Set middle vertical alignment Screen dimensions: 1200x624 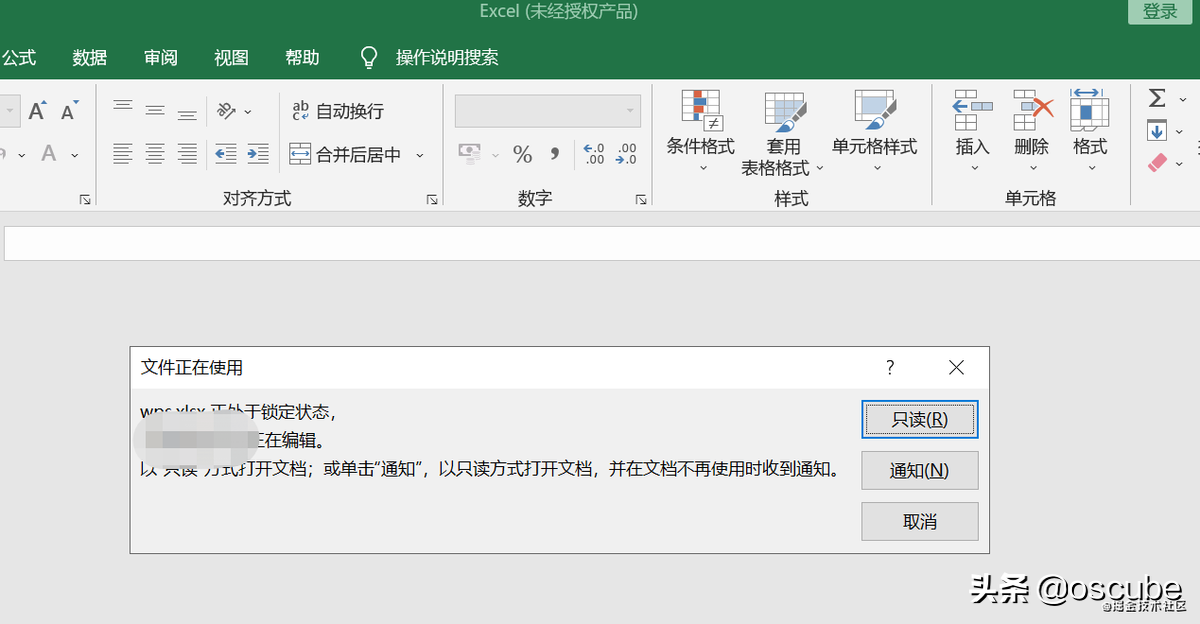pyautogui.click(x=155, y=110)
